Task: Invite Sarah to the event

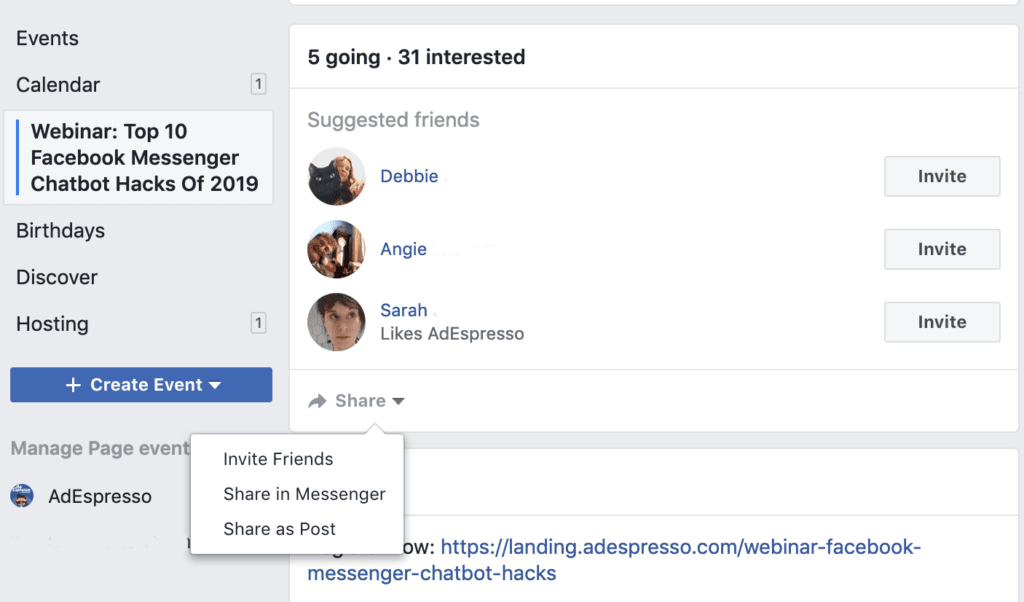Action: pos(941,322)
